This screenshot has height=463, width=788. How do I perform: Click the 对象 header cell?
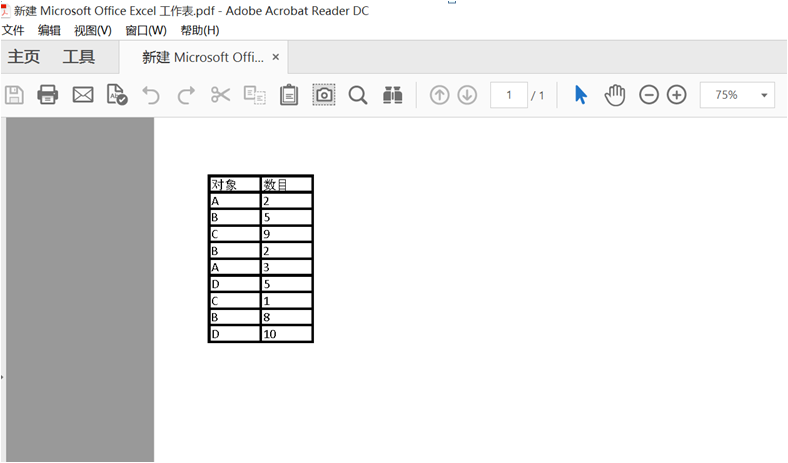coord(235,184)
